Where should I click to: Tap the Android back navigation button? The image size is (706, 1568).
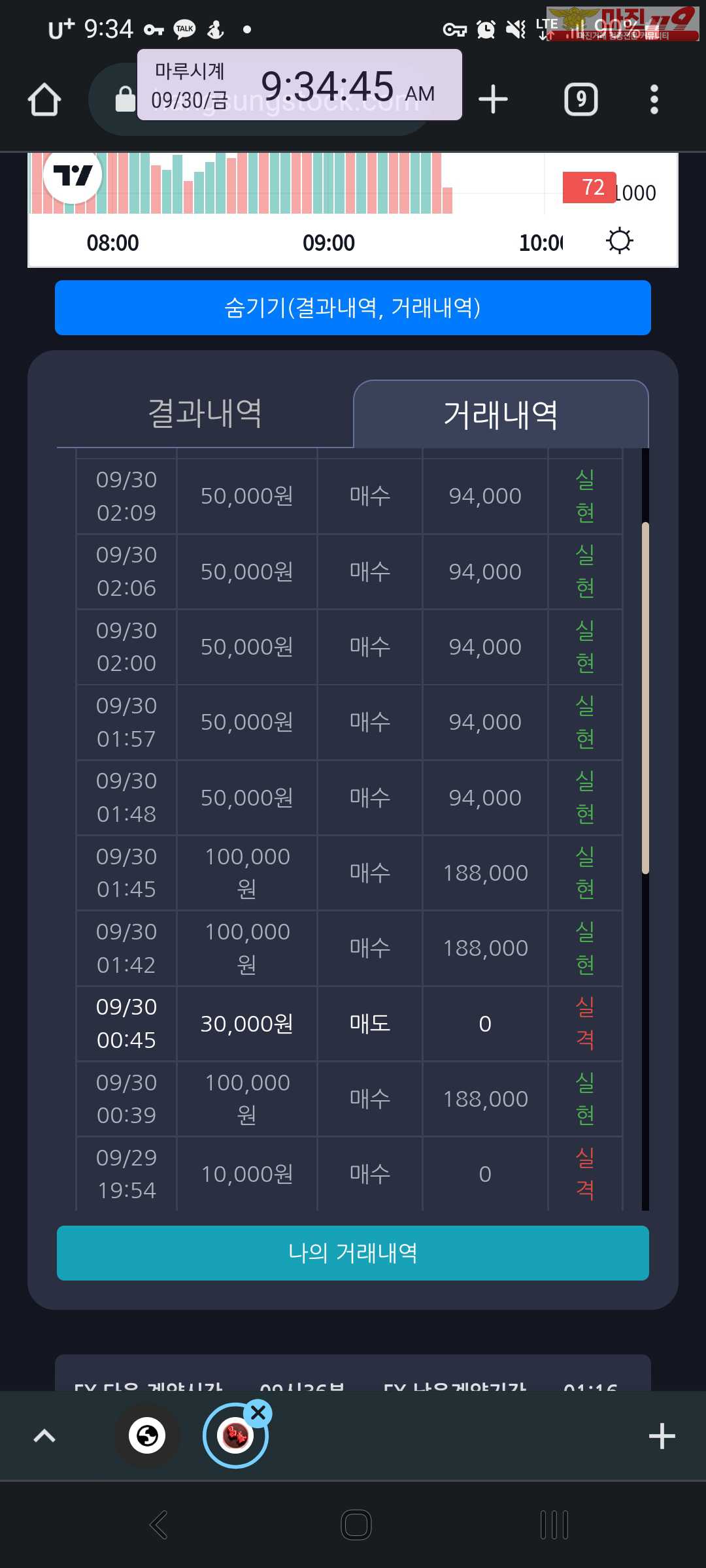click(x=159, y=1525)
